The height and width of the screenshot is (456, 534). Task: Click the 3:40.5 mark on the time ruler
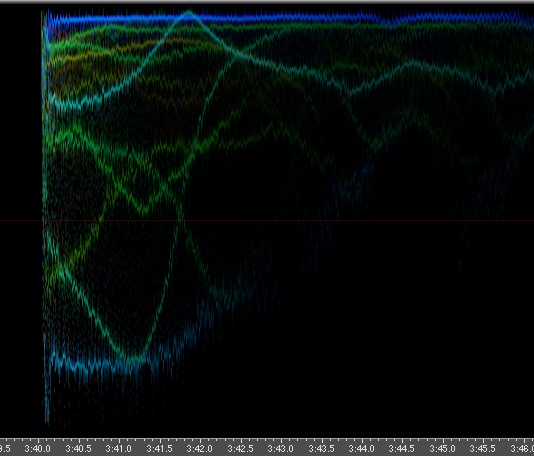pyautogui.click(x=78, y=449)
